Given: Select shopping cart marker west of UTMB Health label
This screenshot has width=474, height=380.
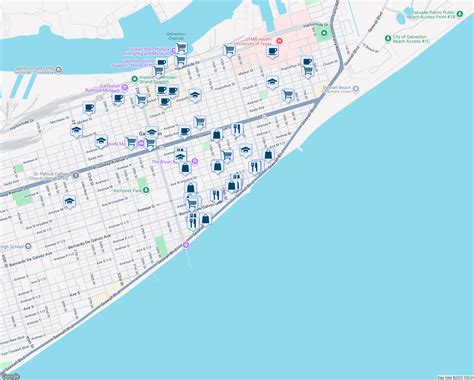Looking at the screenshot, I should (229, 51).
